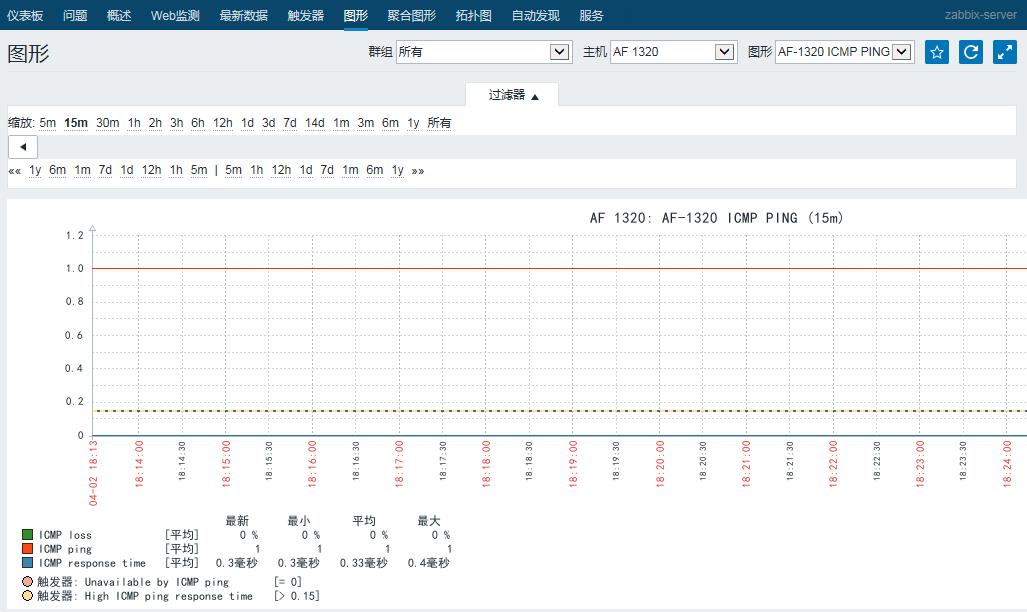Set zoom to 30m
1027x612 pixels.
coord(107,123)
